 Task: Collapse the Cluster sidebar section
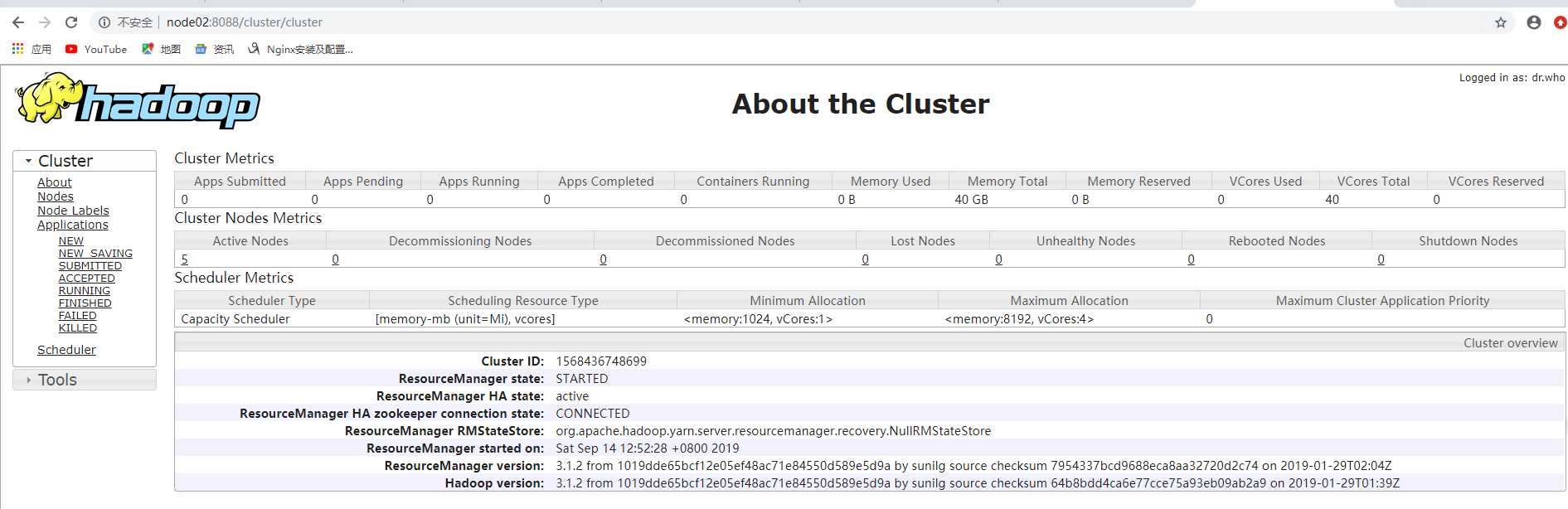(x=85, y=161)
